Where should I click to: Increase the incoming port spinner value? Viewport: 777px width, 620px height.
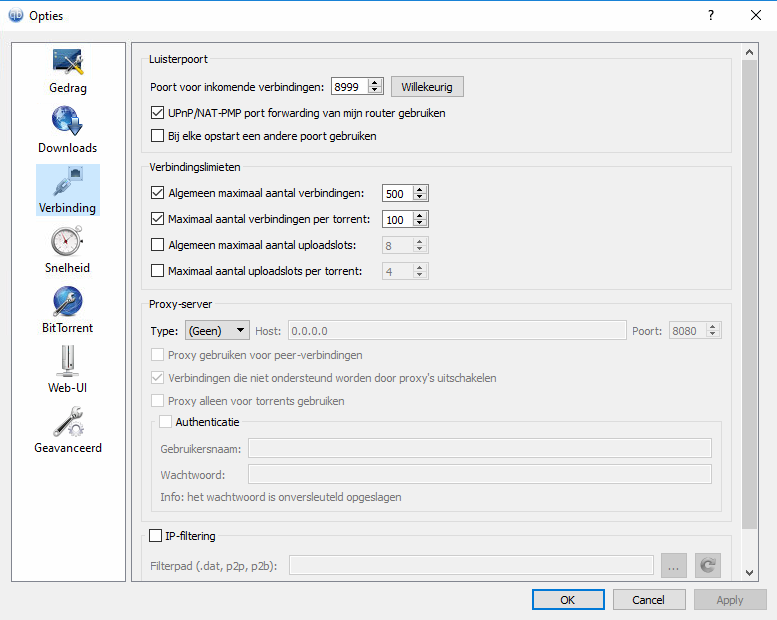coord(375,83)
